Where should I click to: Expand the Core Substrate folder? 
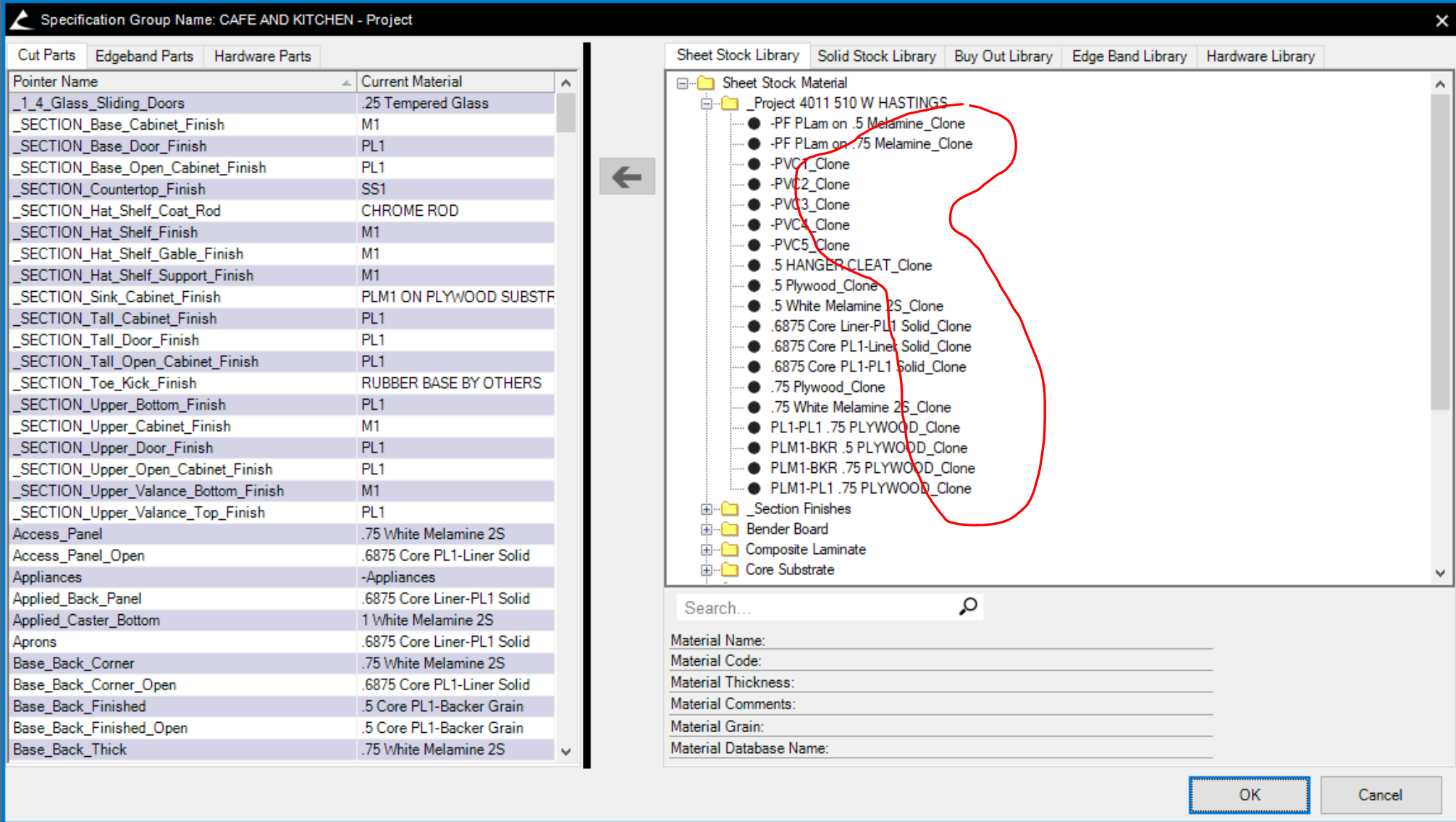(x=706, y=570)
